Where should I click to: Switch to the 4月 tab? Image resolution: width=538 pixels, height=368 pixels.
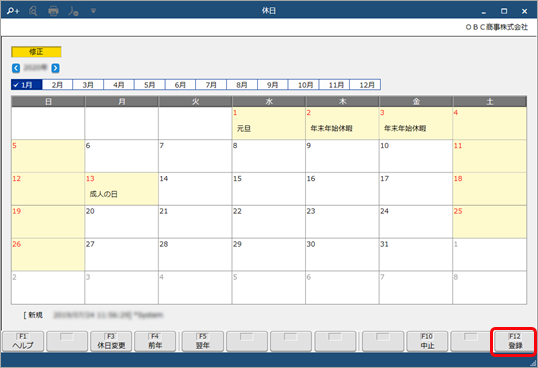pos(119,85)
